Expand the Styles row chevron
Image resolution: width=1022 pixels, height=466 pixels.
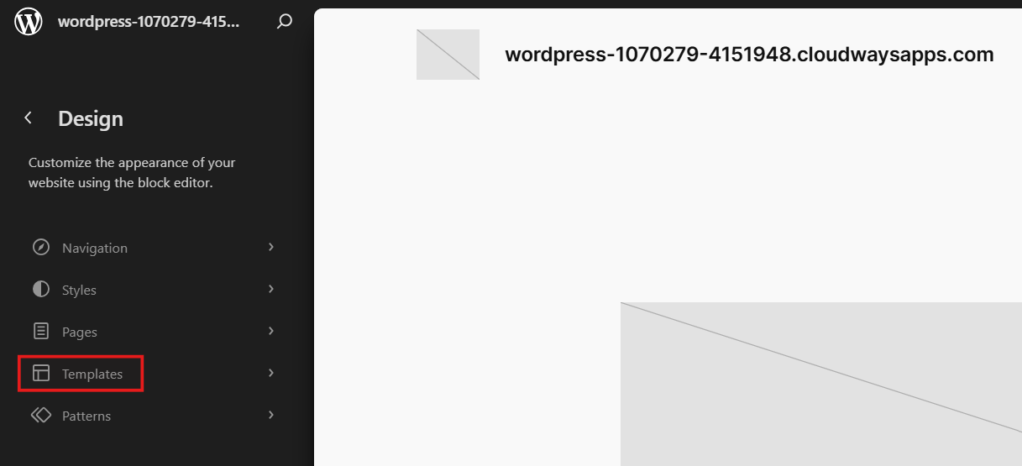(x=271, y=289)
